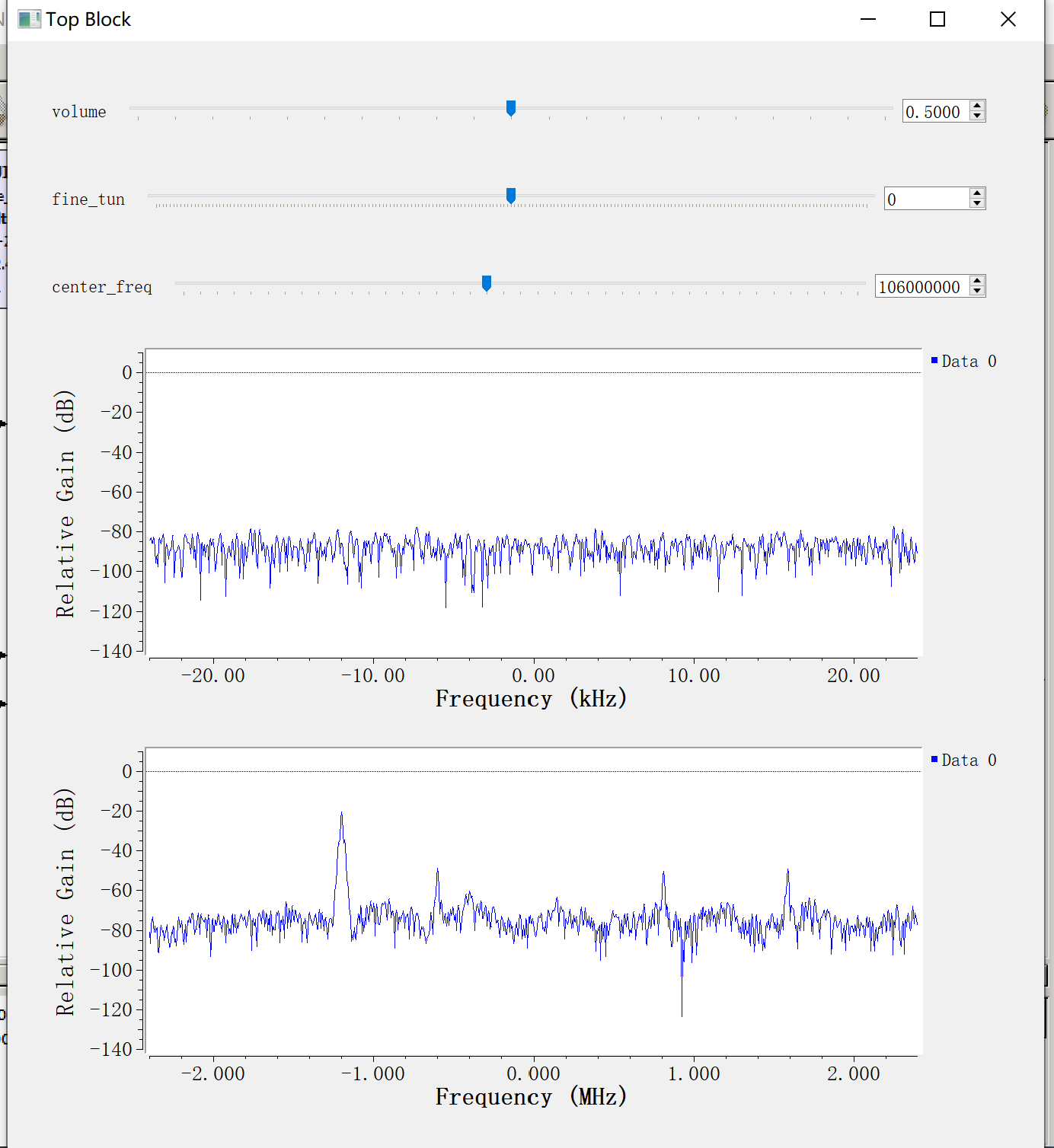1054x1148 pixels.
Task: Click the "fine_tun" label text
Action: click(x=88, y=199)
